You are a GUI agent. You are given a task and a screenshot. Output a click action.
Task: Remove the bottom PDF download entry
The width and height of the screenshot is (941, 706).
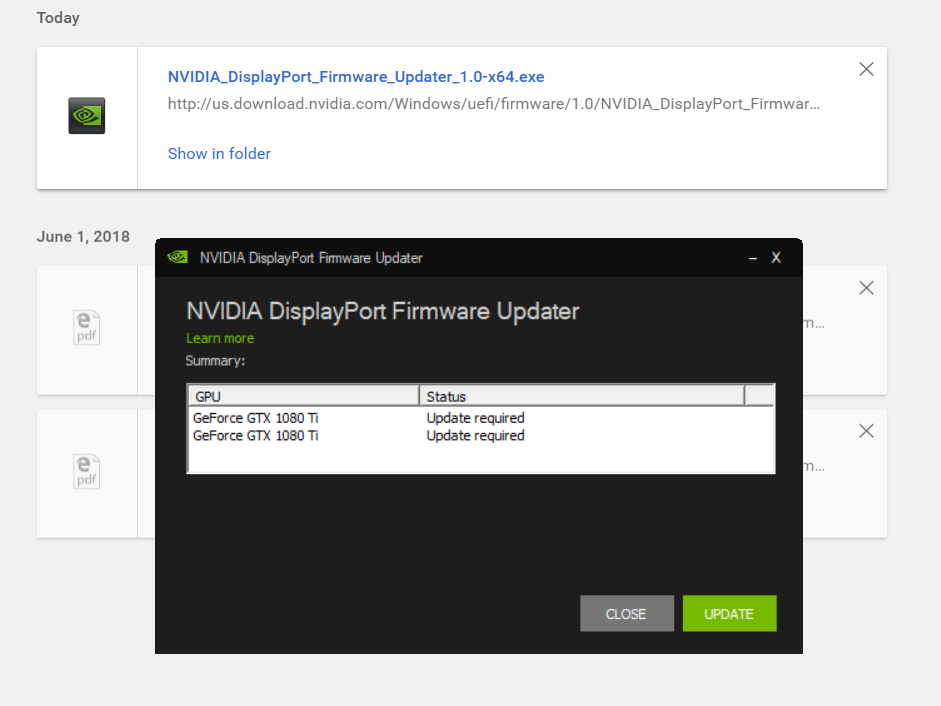pyautogui.click(x=866, y=431)
